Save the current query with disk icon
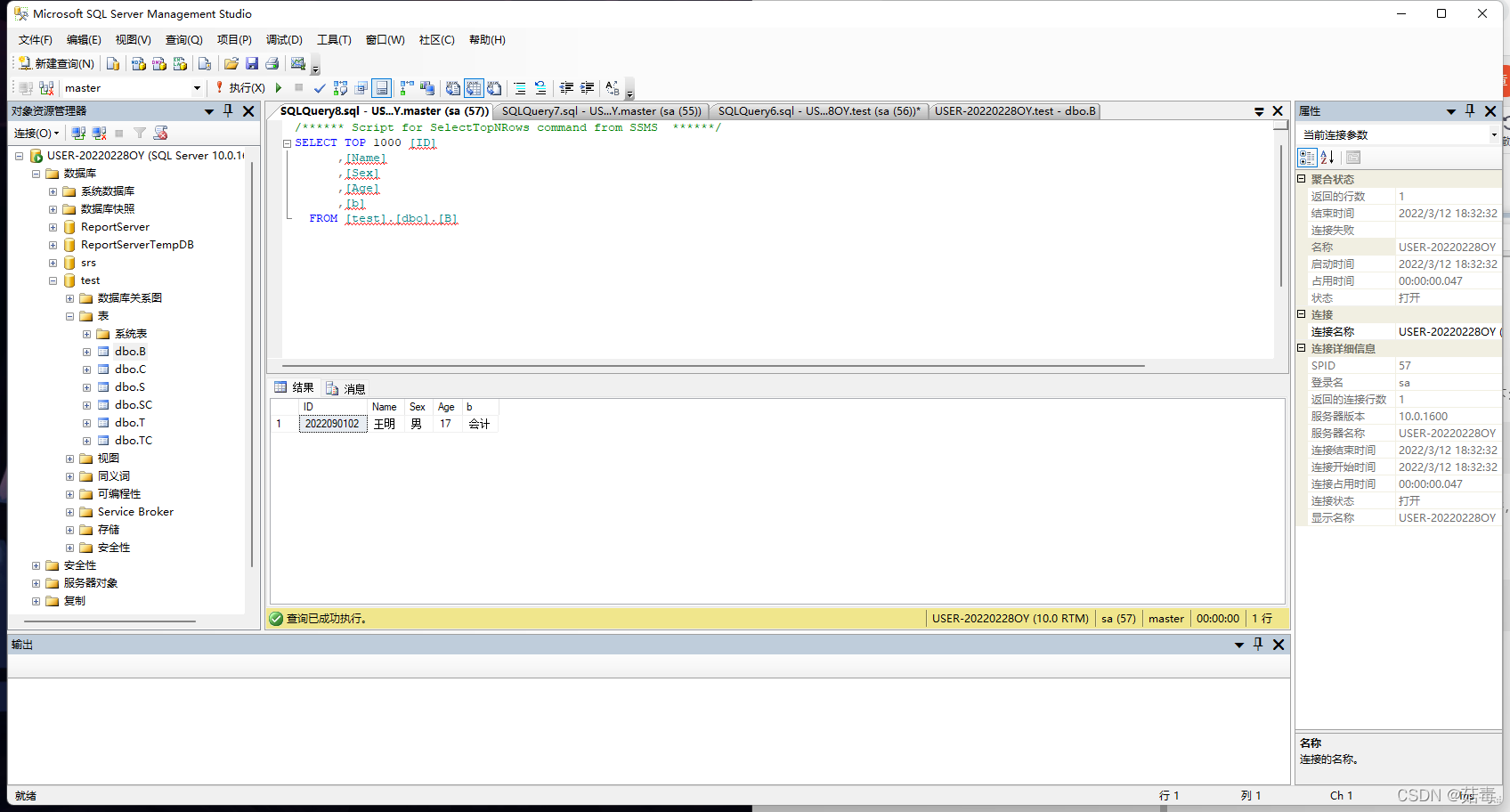Screen dimensions: 1510x812 [x=252, y=63]
